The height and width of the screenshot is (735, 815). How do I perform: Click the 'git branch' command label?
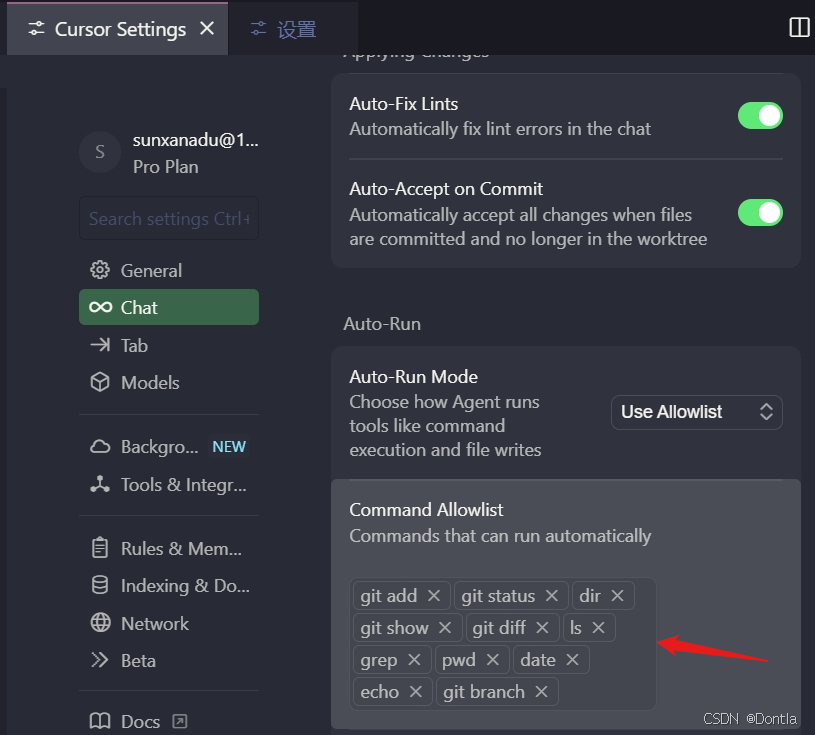[x=484, y=692]
